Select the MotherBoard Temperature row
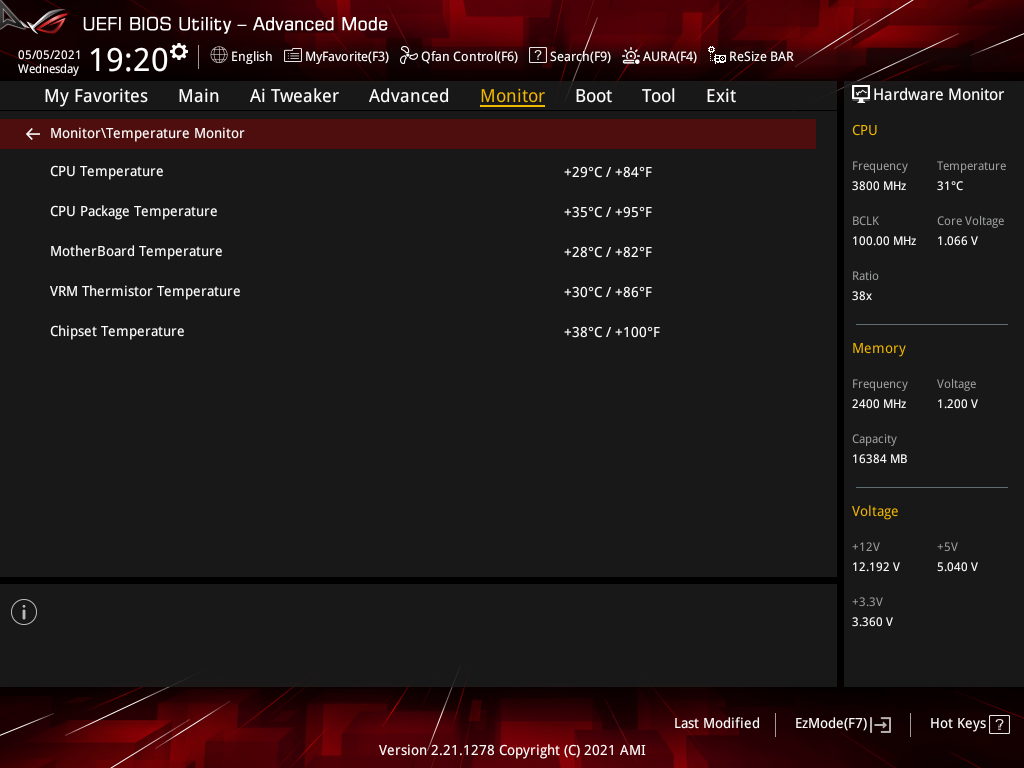Screen dimensions: 1024x768 point(408,251)
